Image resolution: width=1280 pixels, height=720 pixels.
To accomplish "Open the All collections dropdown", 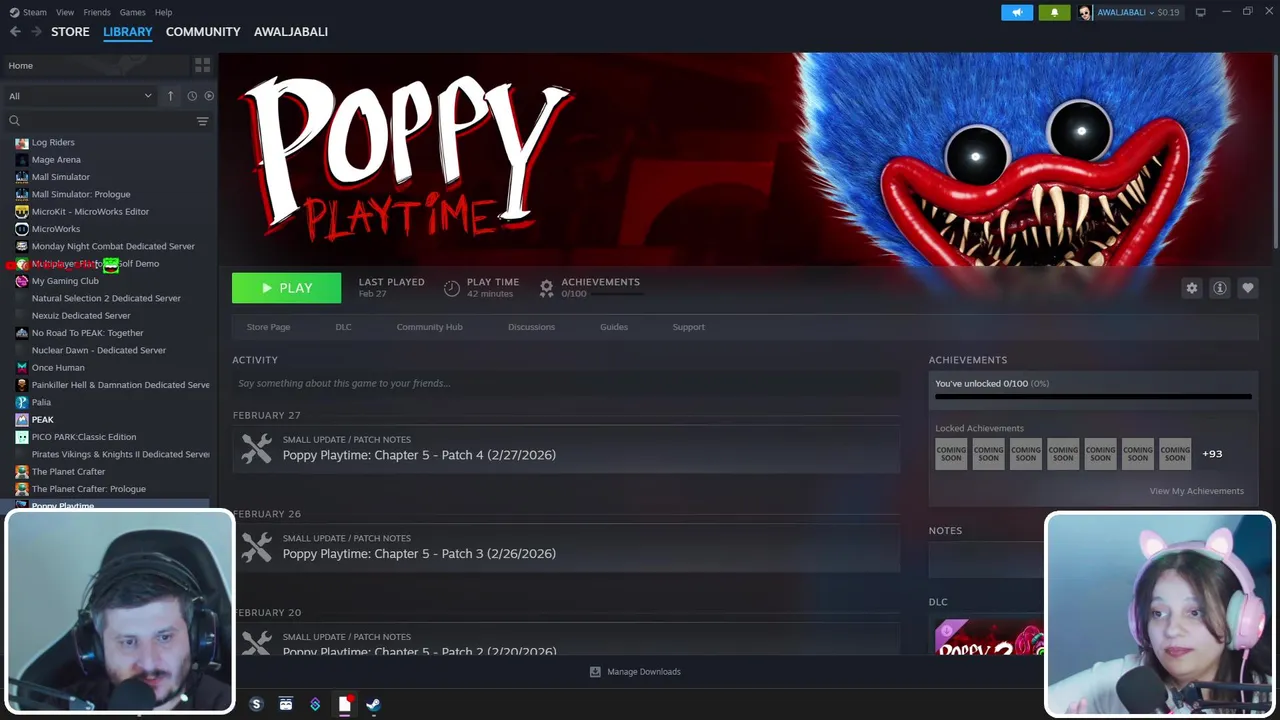I will click(x=80, y=96).
